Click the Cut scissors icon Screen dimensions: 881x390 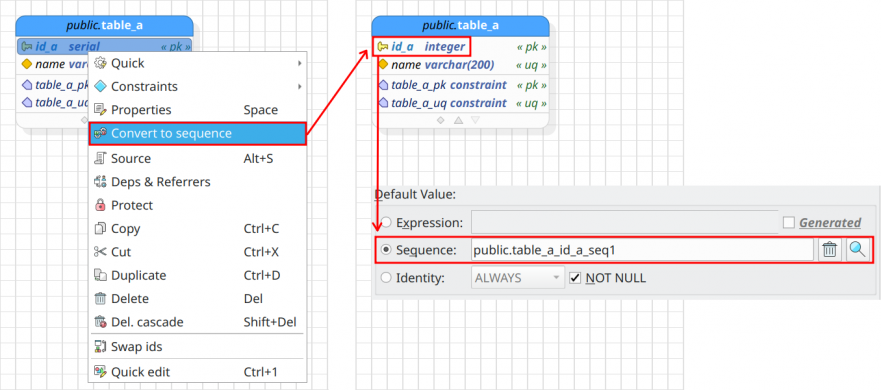100,252
